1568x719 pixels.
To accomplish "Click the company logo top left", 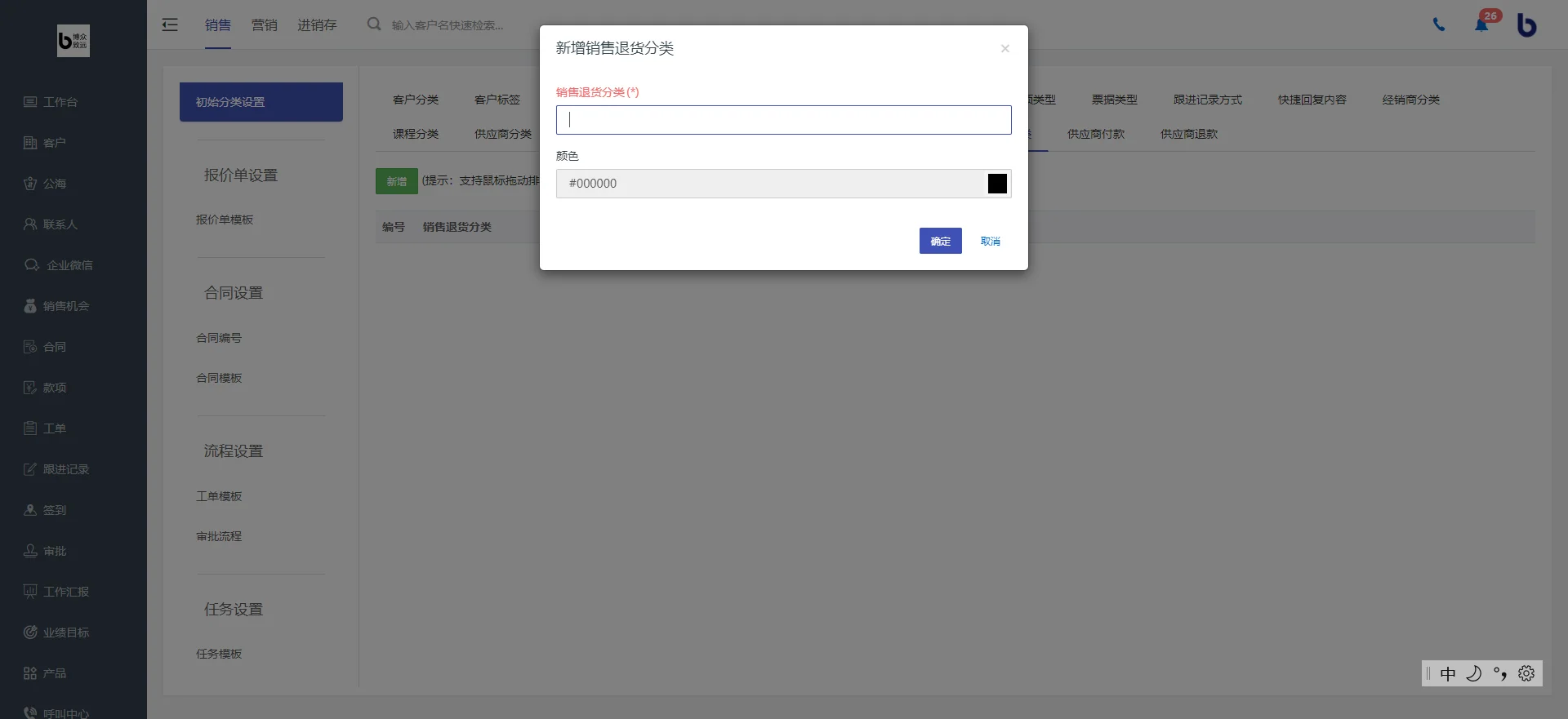I will pos(73,40).
